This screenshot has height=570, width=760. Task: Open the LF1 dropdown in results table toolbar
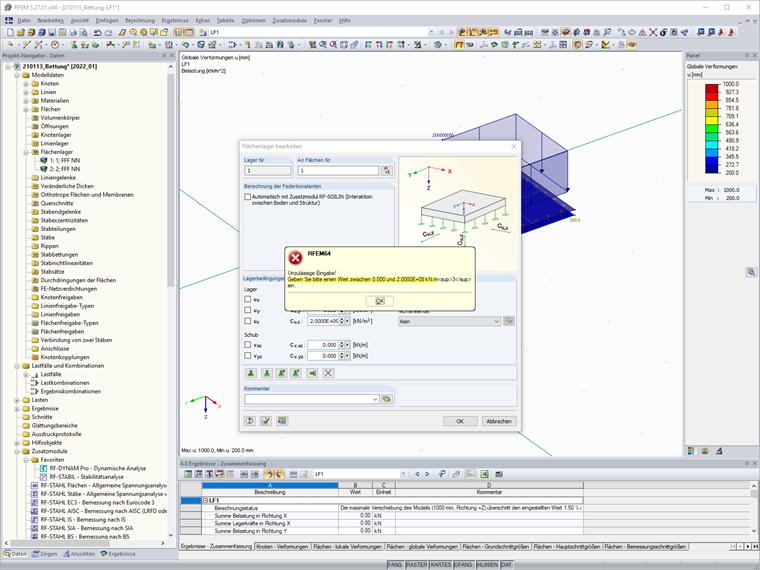click(403, 474)
